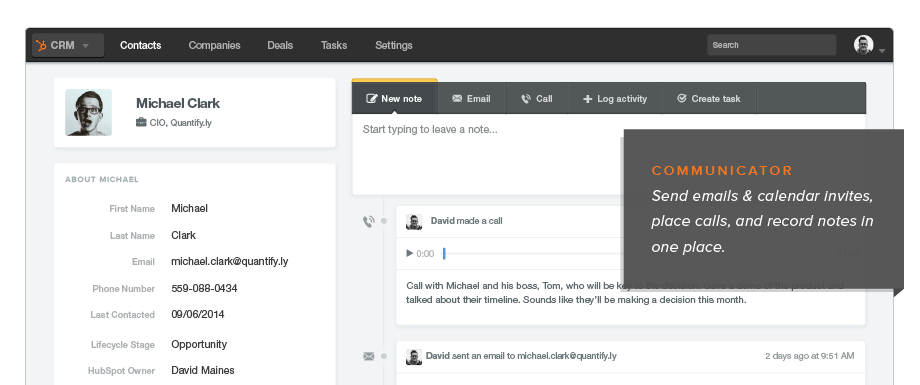Click Michael Clark's profile photo

pos(89,113)
